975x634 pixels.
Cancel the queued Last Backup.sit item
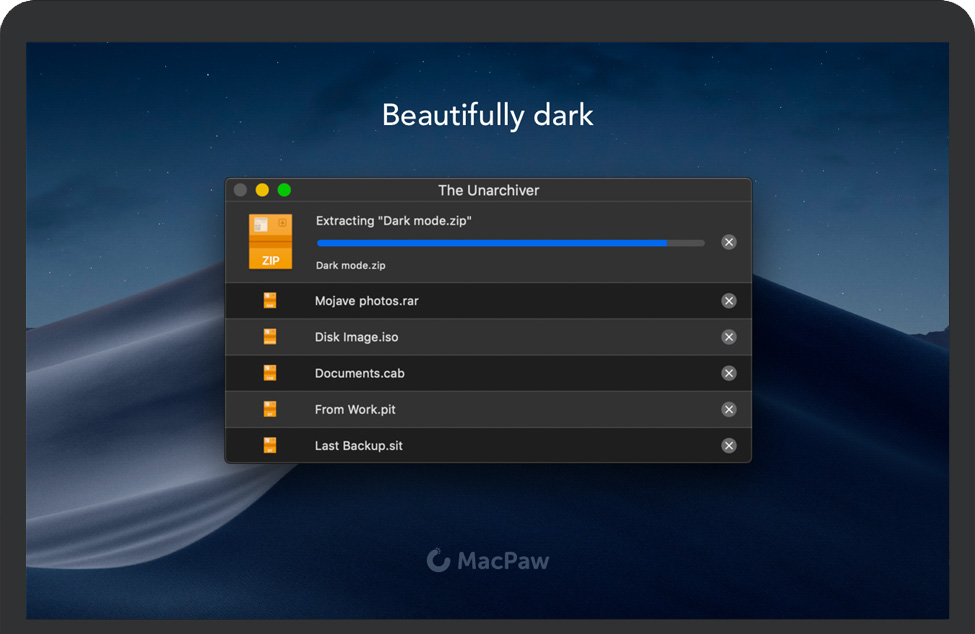point(729,445)
